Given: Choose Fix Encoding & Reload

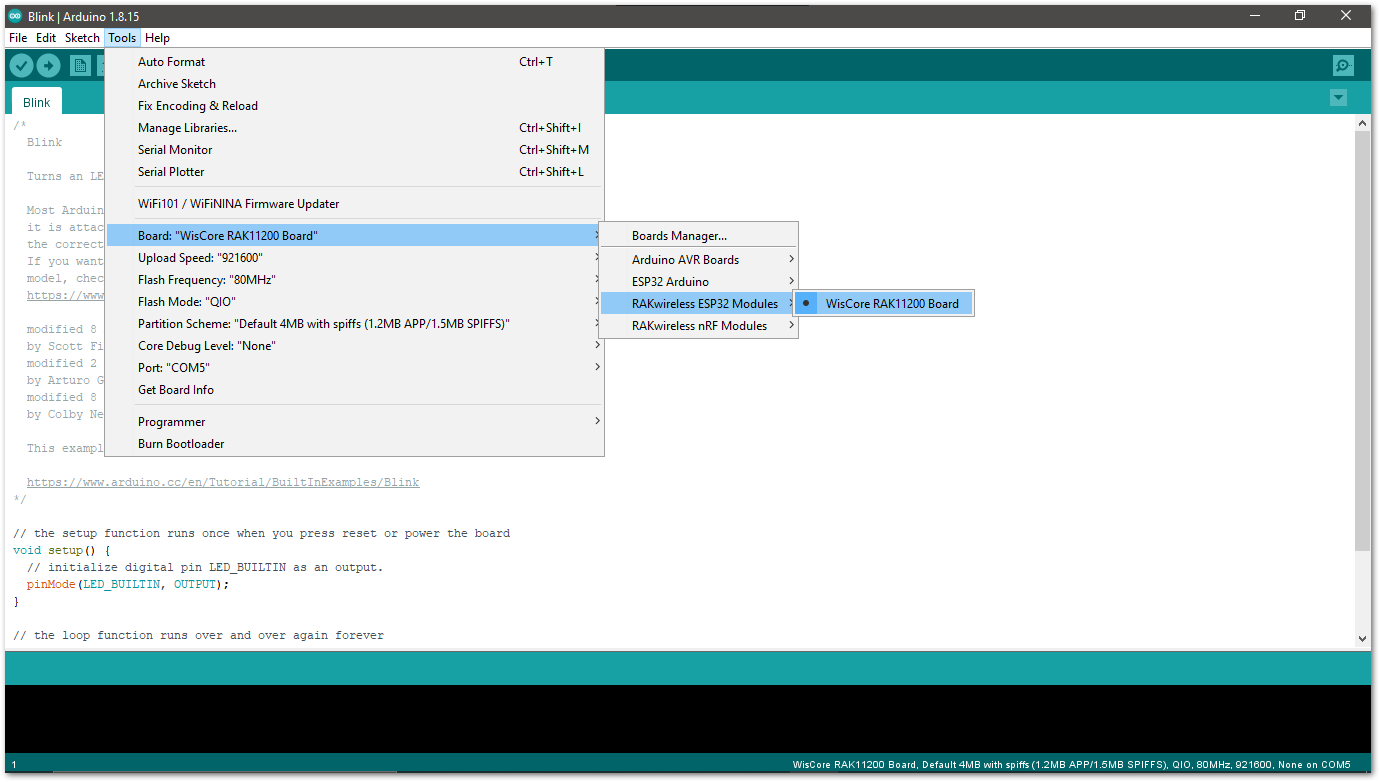Looking at the screenshot, I should 354,106.
